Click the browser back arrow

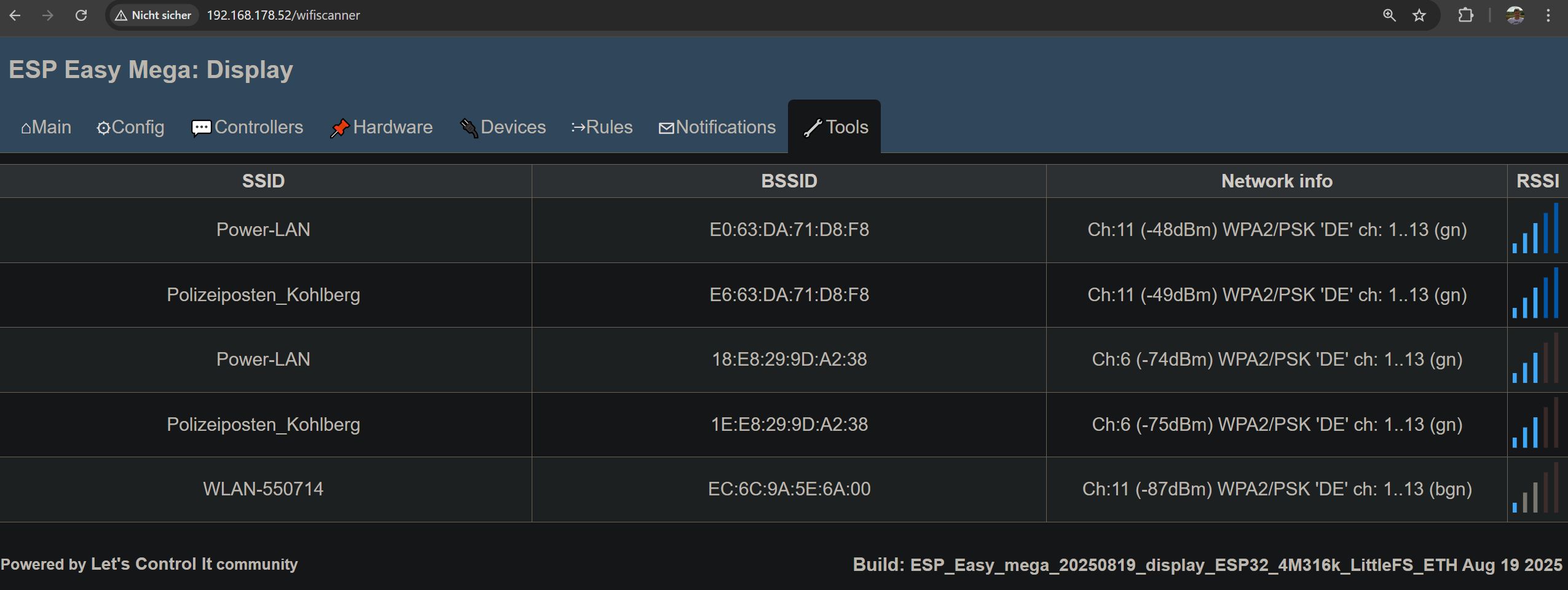pyautogui.click(x=15, y=15)
